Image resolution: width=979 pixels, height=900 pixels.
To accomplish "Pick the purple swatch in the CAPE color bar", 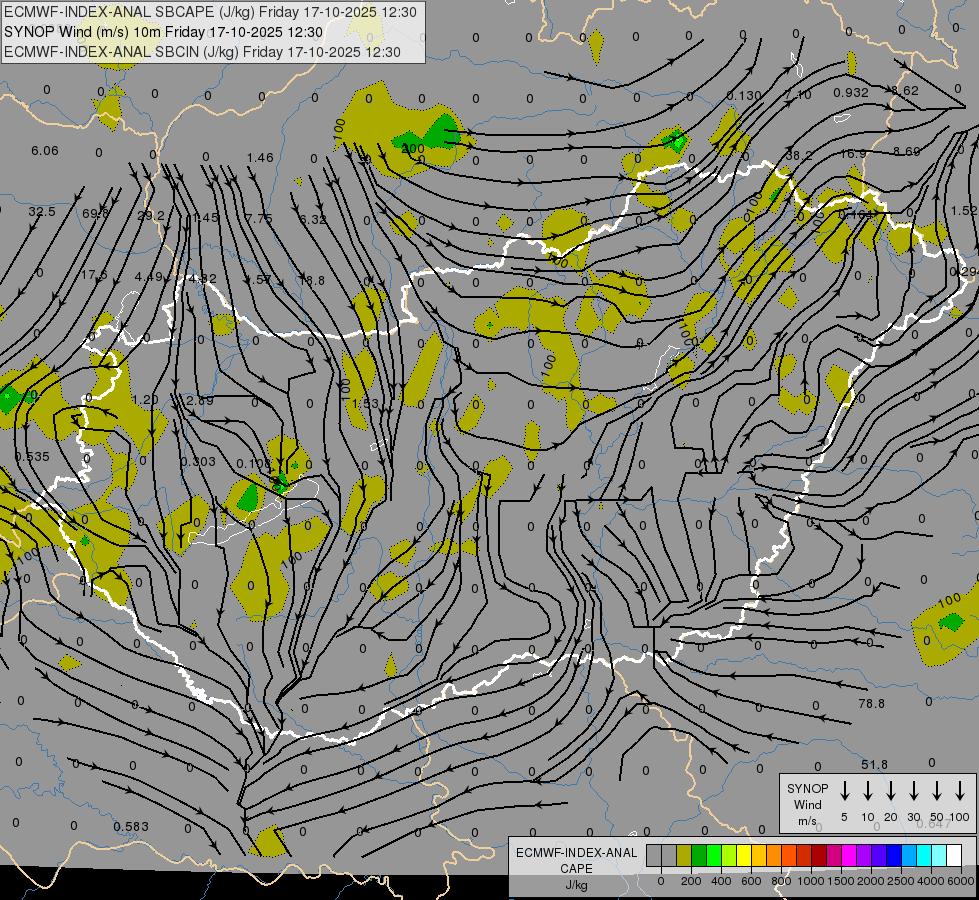I will pyautogui.click(x=863, y=856).
